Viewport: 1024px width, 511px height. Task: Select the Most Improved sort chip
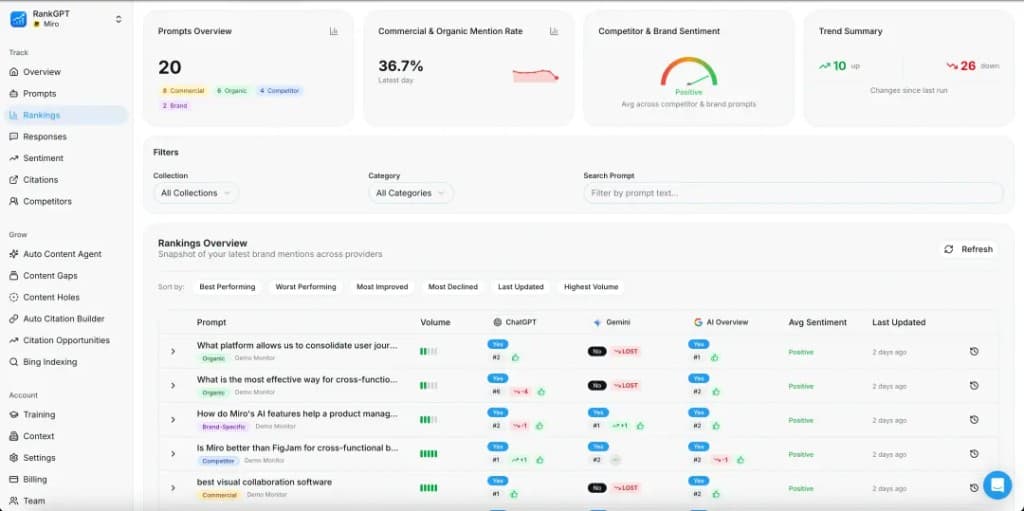(x=382, y=287)
